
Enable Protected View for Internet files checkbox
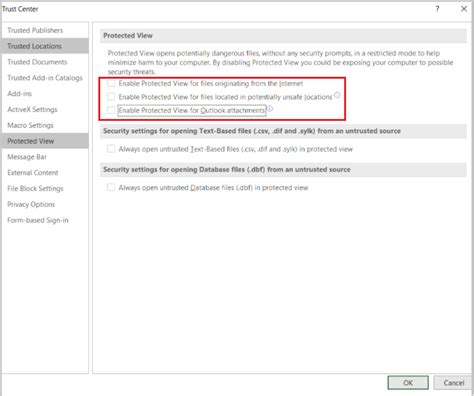pos(111,83)
